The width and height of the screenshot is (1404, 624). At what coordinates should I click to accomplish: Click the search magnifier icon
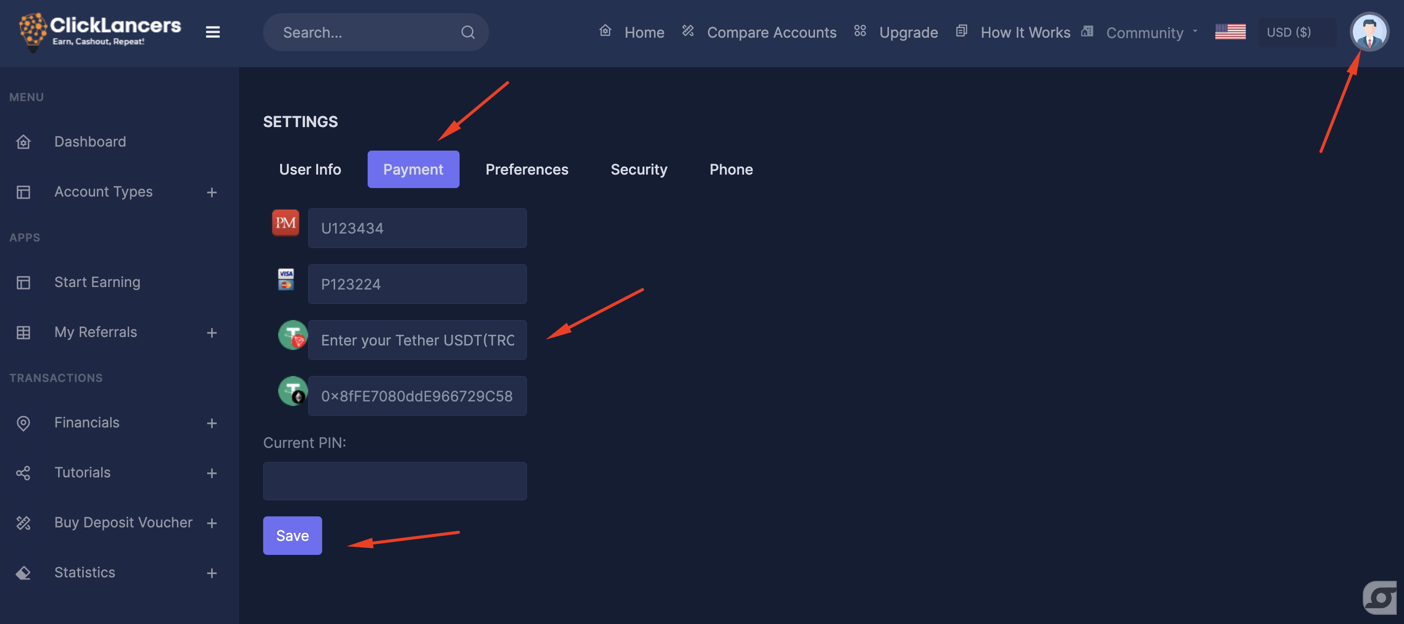click(467, 32)
